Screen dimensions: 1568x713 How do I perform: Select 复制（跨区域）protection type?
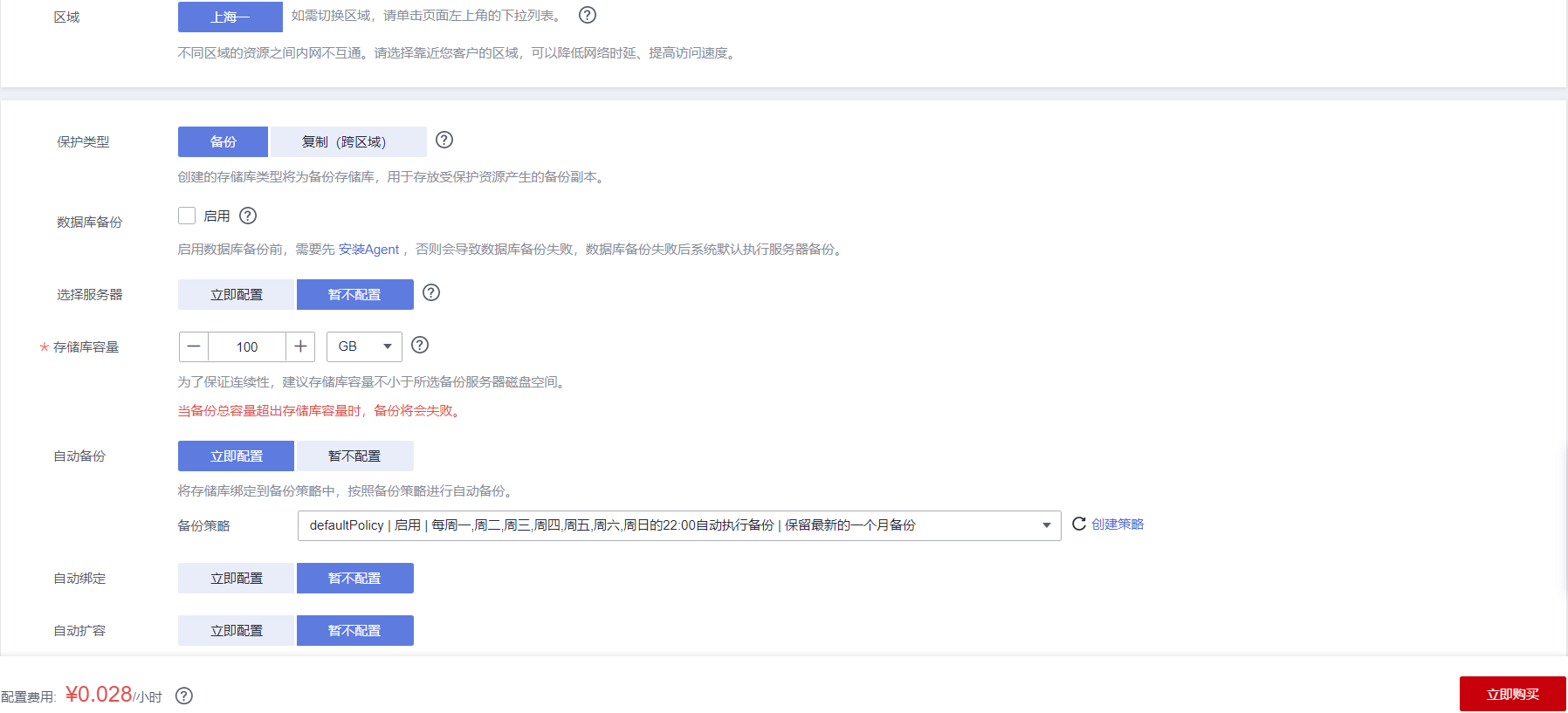[x=348, y=141]
